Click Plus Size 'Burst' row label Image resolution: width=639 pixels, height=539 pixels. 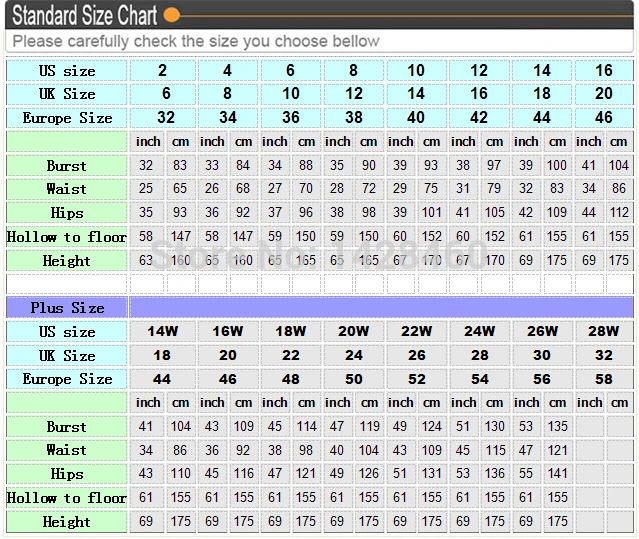click(66, 427)
